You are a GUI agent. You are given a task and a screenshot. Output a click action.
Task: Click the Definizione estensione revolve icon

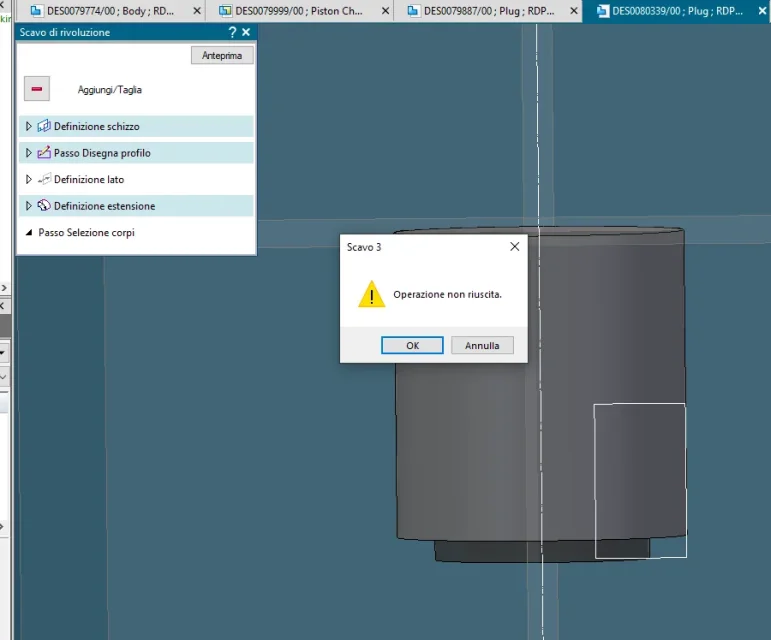(44, 205)
